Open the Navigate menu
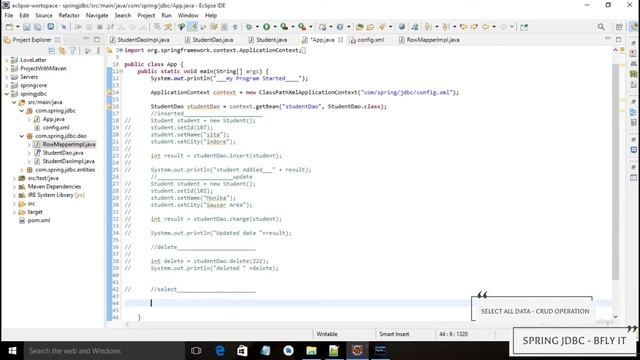Viewport: 640px width, 360px height. [97, 15]
